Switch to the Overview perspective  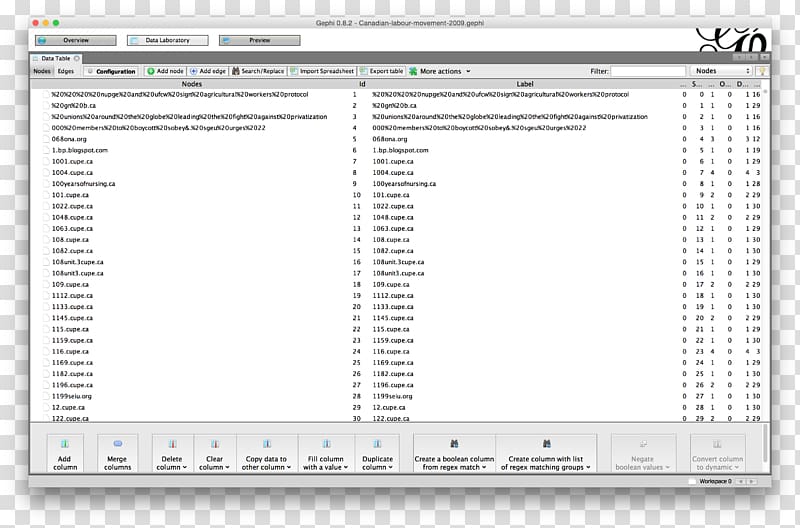(76, 40)
